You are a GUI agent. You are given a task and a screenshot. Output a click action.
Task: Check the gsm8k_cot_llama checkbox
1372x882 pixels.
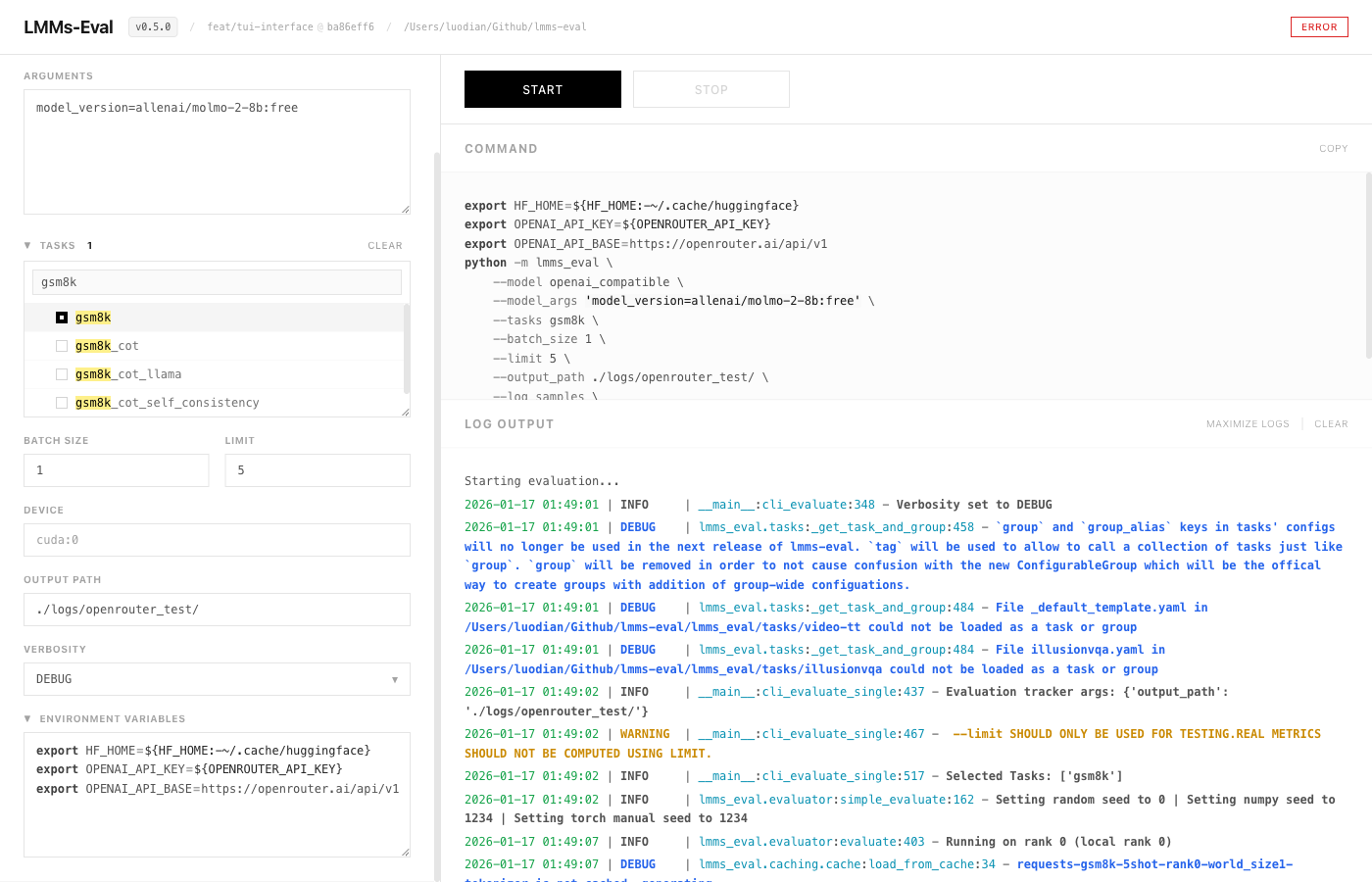(x=62, y=374)
